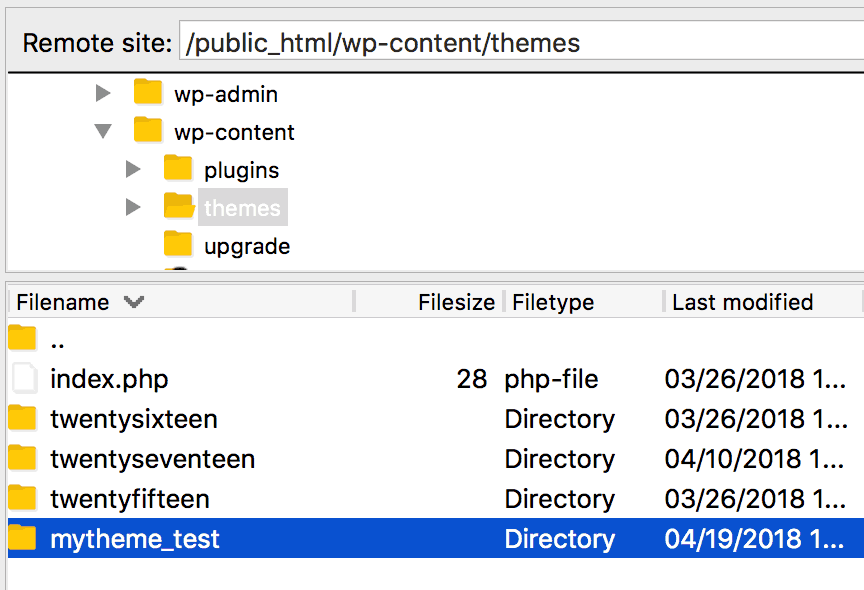Click the twentysixteen folder icon

coord(22,418)
